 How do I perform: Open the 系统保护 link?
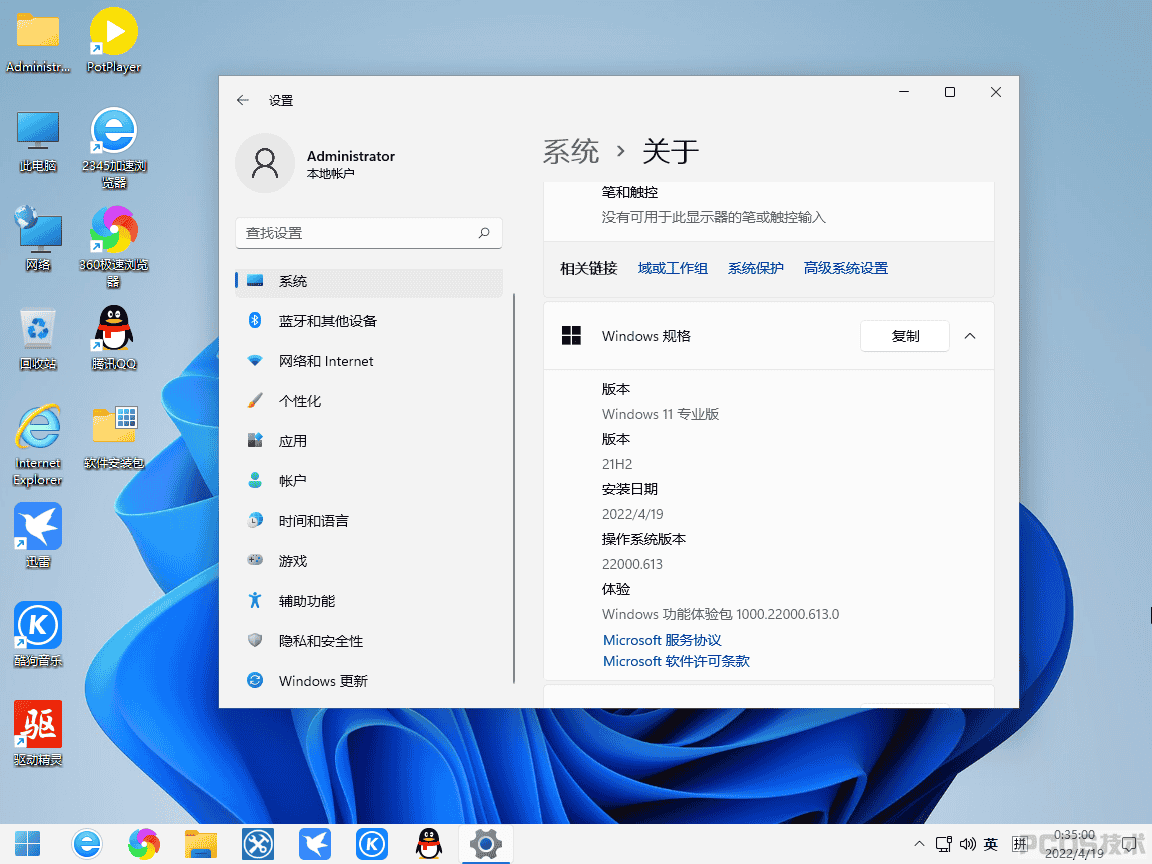(x=755, y=269)
